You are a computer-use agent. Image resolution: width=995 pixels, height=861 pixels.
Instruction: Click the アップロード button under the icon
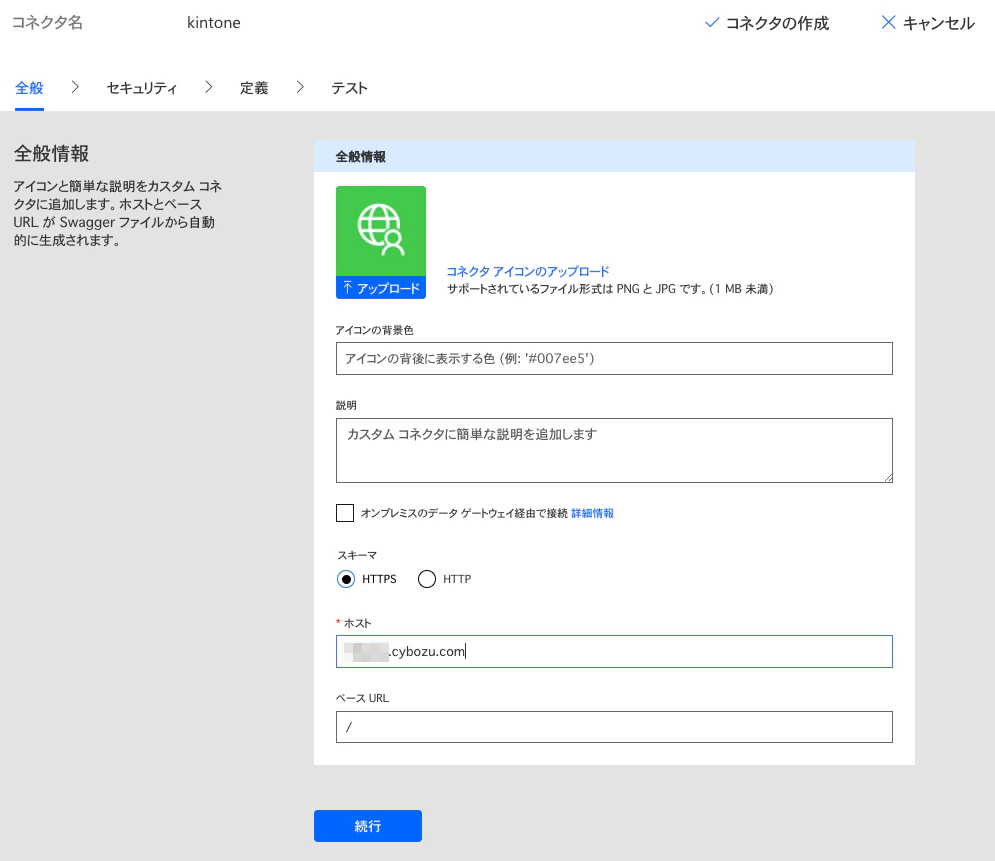tap(381, 288)
